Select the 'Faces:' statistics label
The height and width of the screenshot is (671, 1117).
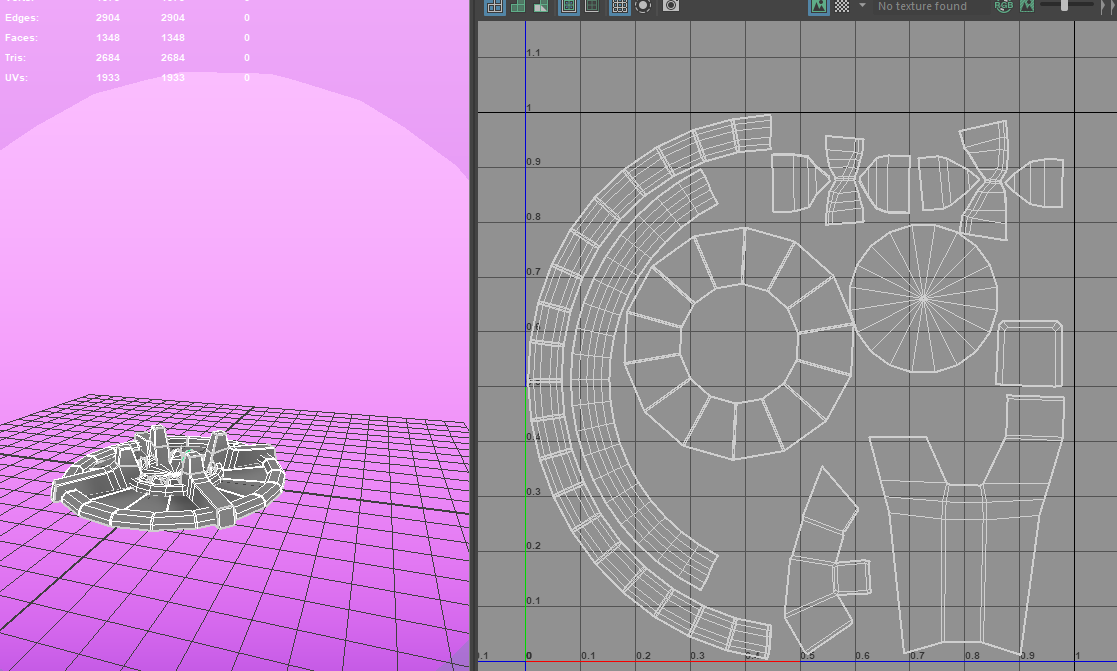click(x=21, y=37)
